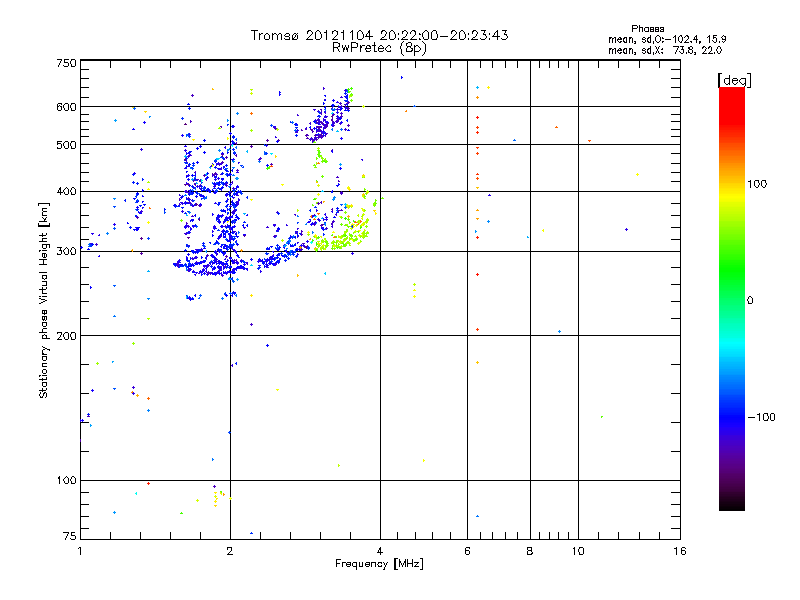Click the '-100' colorbar tick label
Image resolution: width=800 pixels, height=600 pixels.
[761, 417]
